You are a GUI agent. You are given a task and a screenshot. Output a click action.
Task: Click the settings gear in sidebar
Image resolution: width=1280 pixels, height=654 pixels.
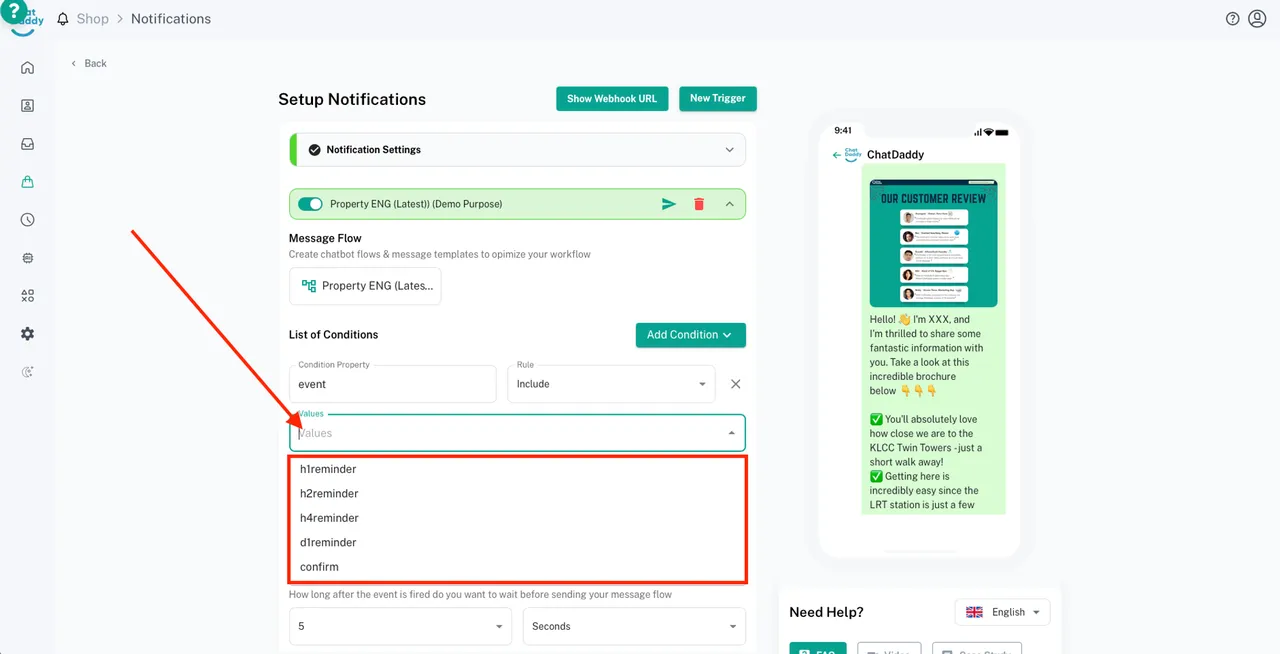click(27, 334)
